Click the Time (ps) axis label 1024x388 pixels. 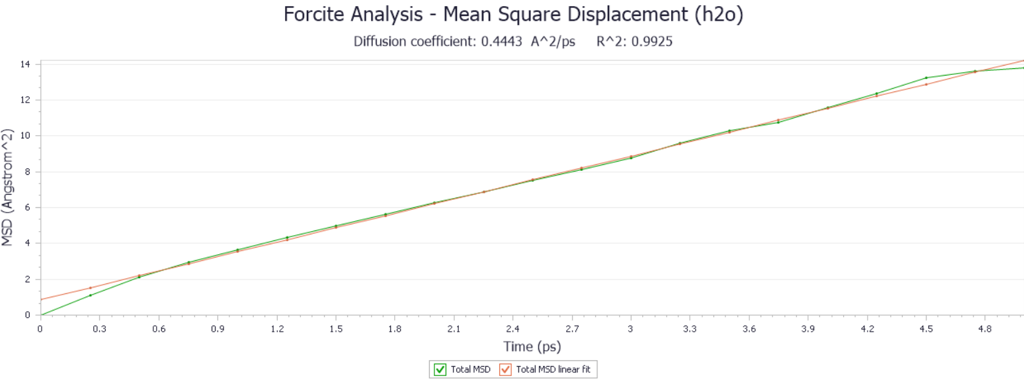click(x=532, y=346)
